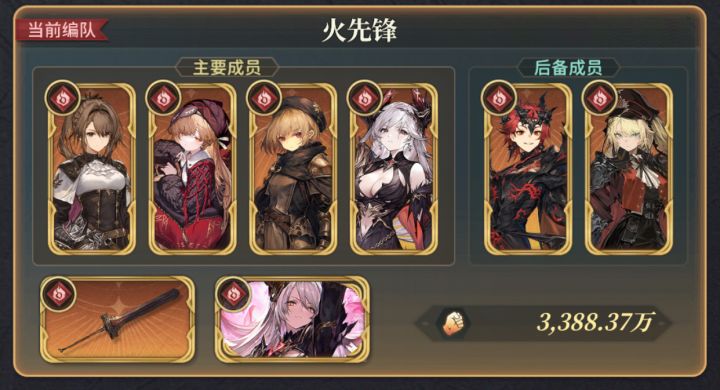Viewport: 720px width, 390px height.
Task: Open the silver-haired summon portrait slot
Action: pos(292,319)
